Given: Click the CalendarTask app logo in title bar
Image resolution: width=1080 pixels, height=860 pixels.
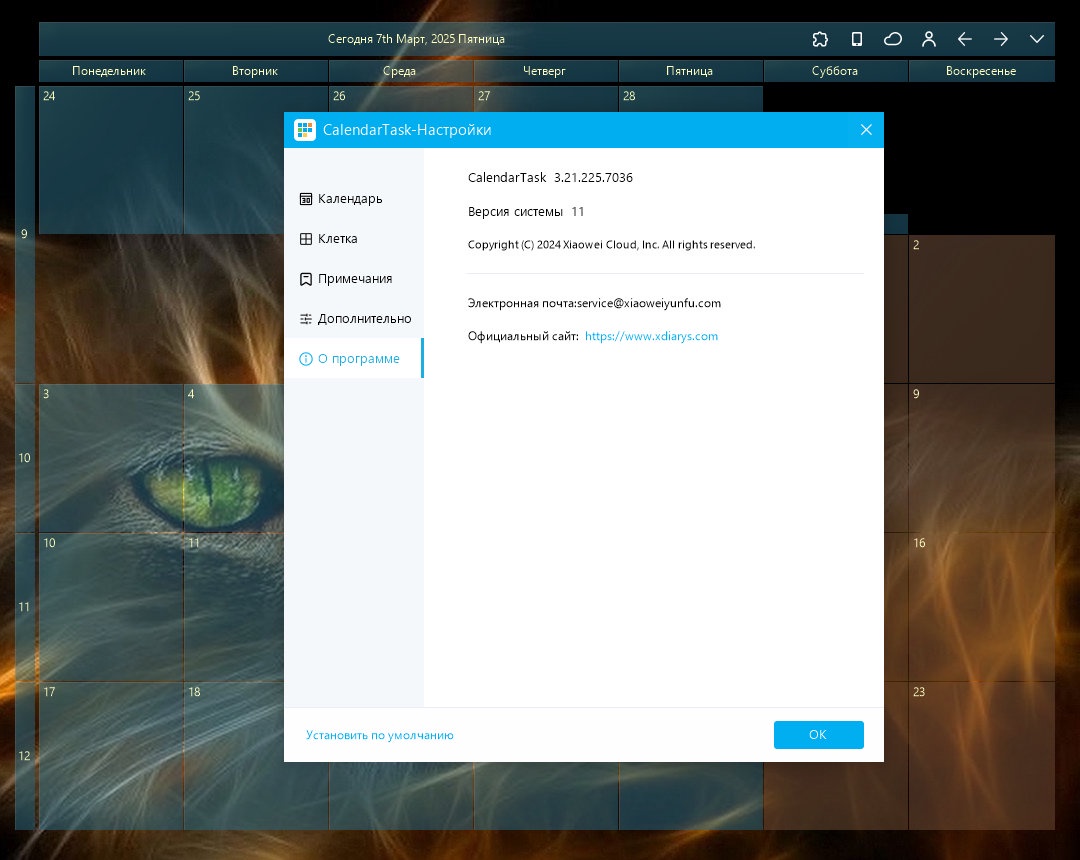Looking at the screenshot, I should click(x=304, y=129).
